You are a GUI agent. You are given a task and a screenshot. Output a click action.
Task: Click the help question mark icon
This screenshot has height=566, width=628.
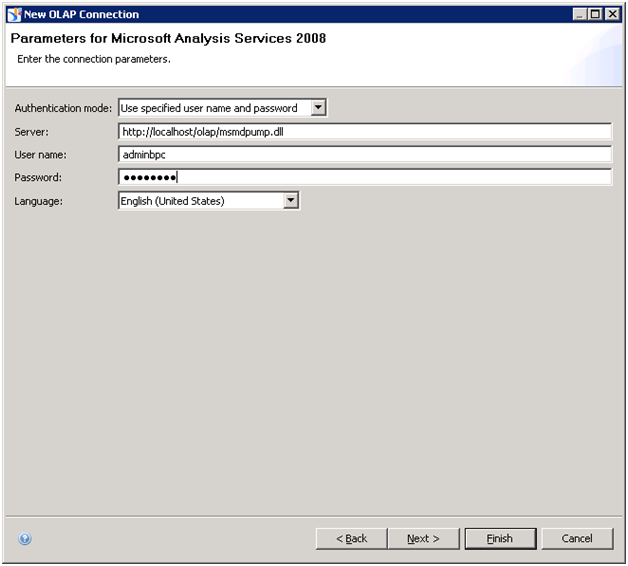coord(25,539)
